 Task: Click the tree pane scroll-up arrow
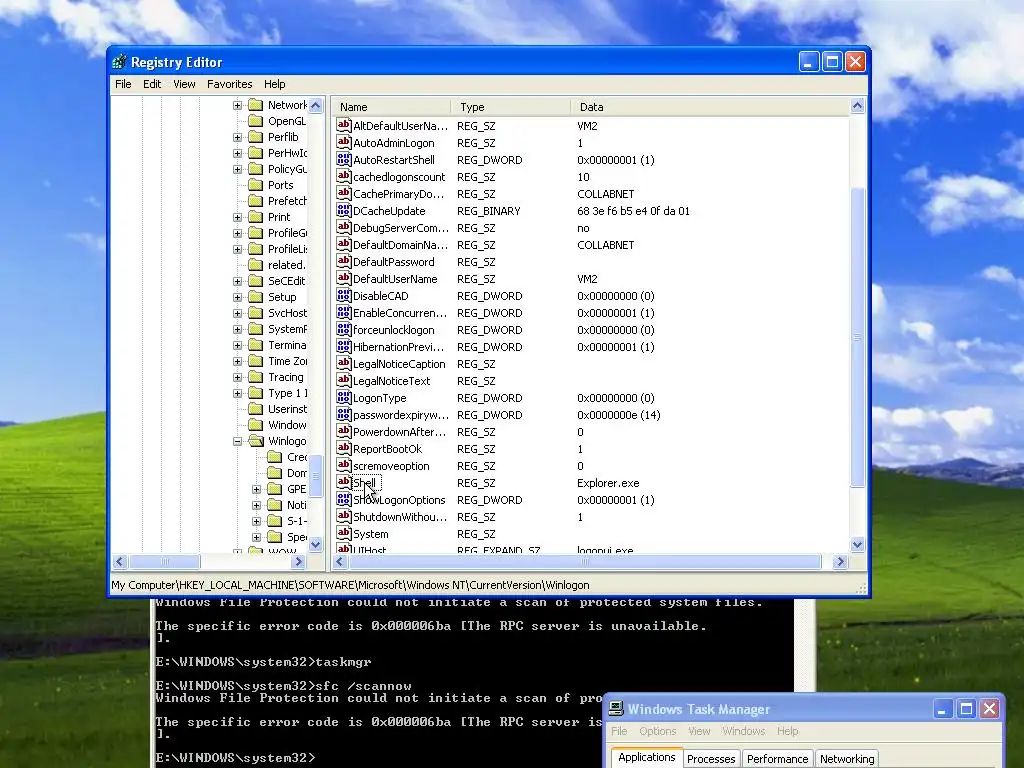pyautogui.click(x=315, y=105)
